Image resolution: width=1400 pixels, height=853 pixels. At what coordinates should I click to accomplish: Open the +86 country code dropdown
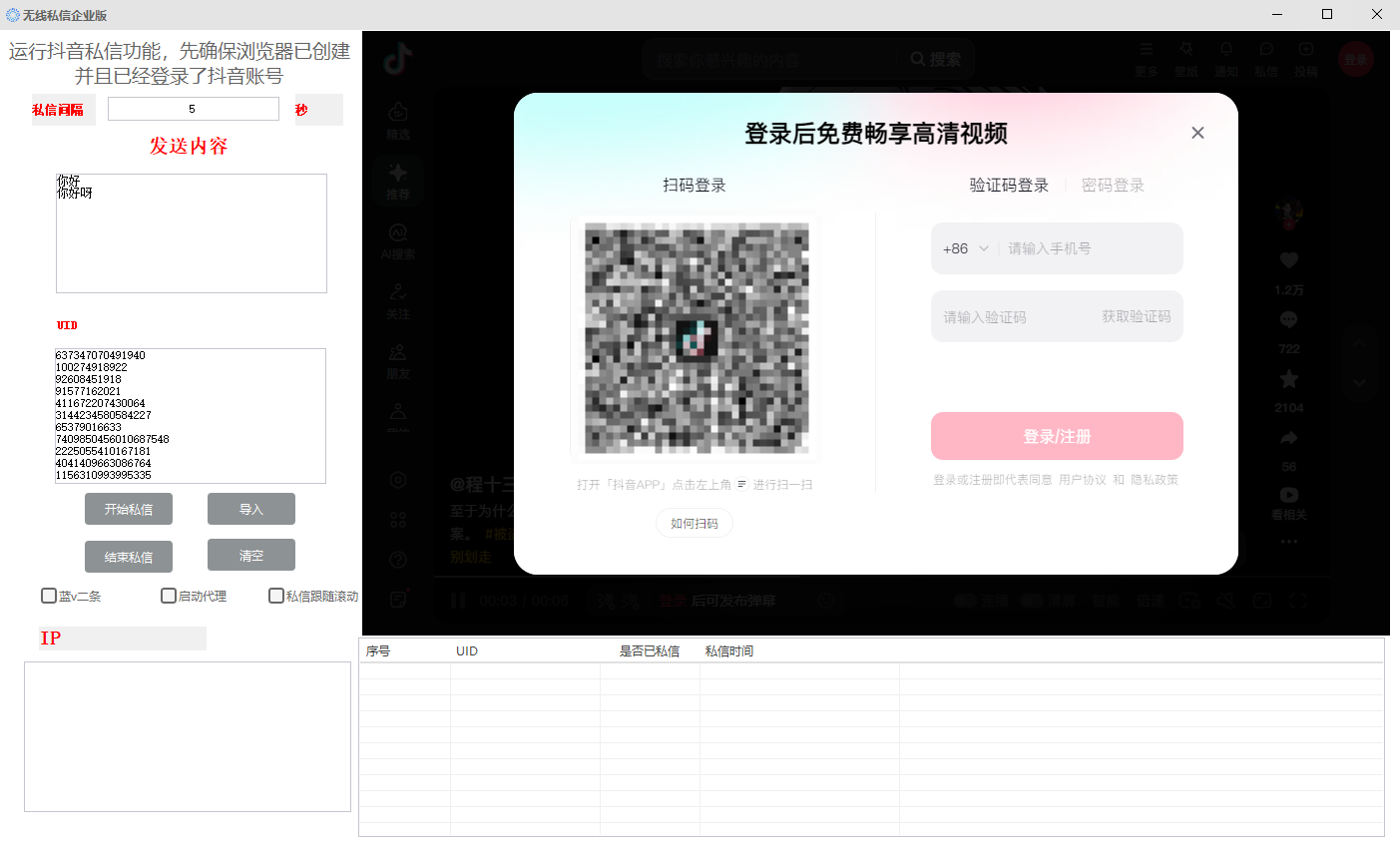(963, 248)
